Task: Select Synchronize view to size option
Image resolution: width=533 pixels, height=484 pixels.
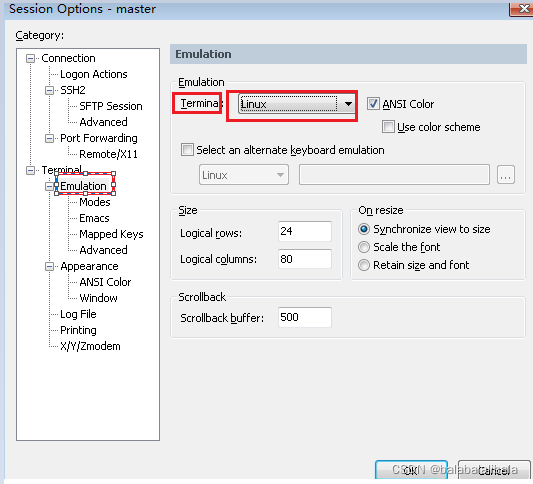Action: (364, 229)
